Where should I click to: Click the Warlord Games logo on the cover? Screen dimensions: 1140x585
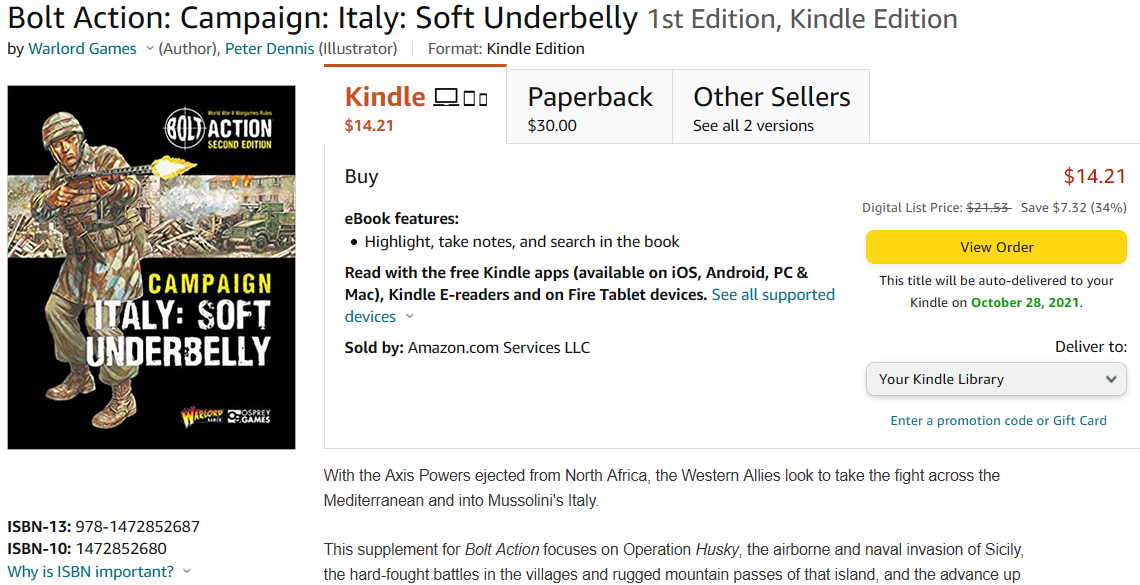[x=200, y=415]
